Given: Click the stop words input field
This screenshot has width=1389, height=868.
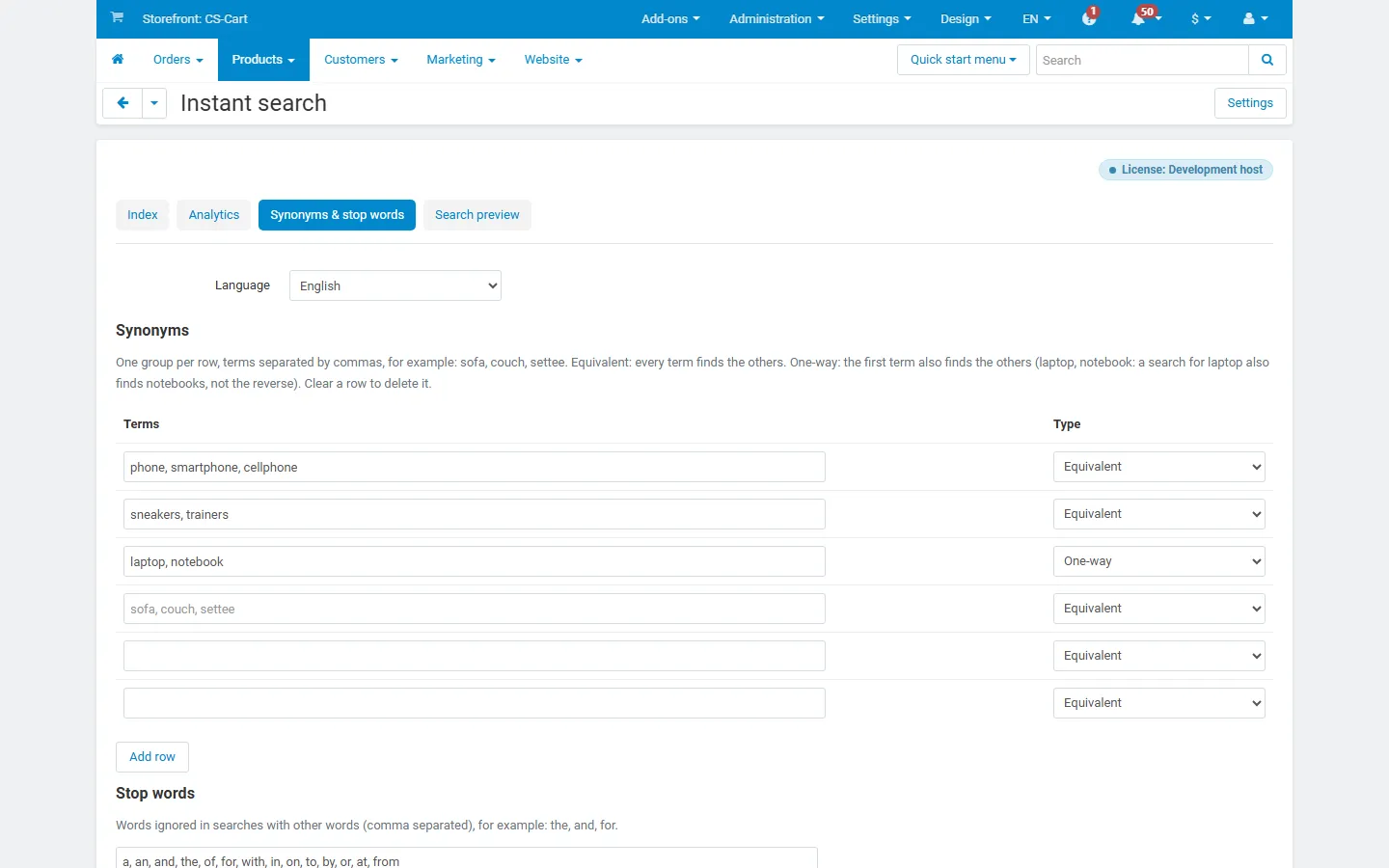Looking at the screenshot, I should click(467, 858).
